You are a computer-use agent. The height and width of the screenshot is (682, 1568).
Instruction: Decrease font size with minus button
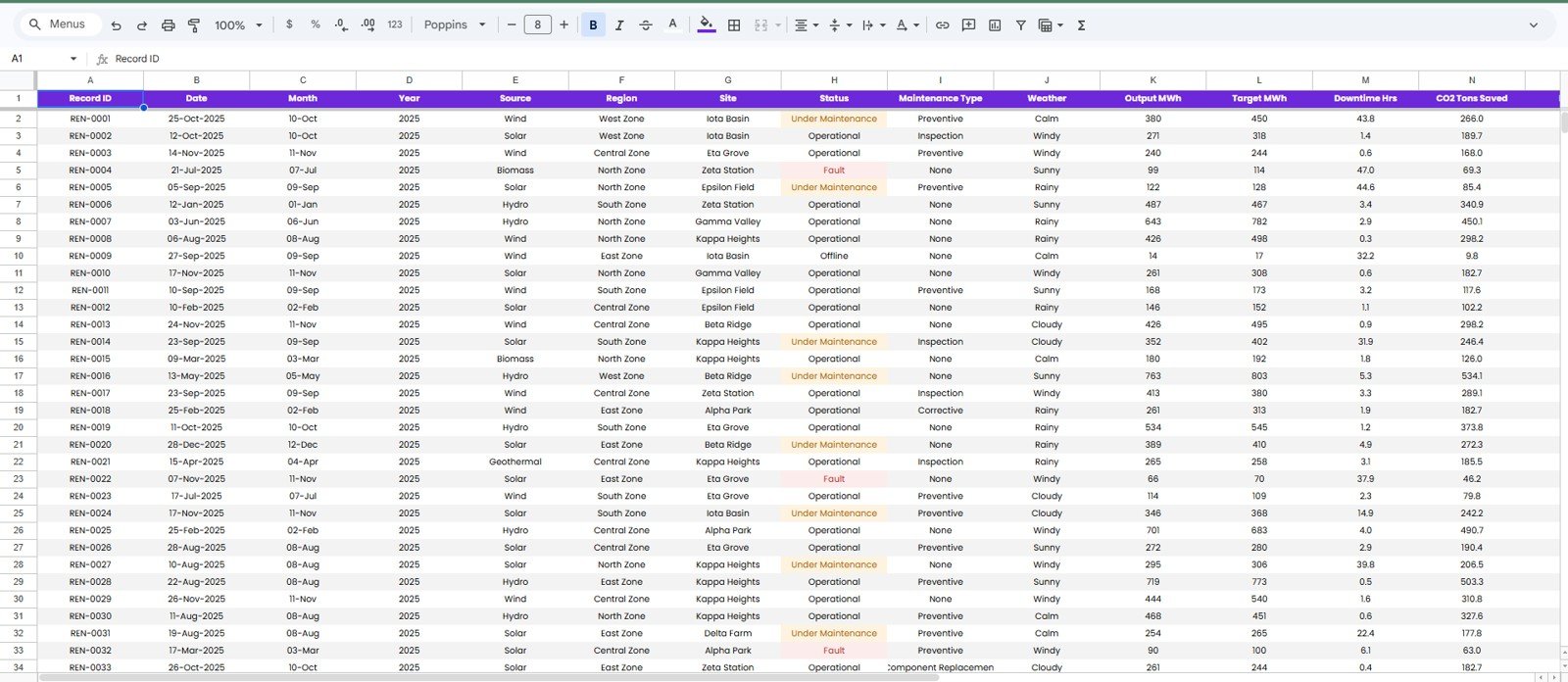pos(512,24)
